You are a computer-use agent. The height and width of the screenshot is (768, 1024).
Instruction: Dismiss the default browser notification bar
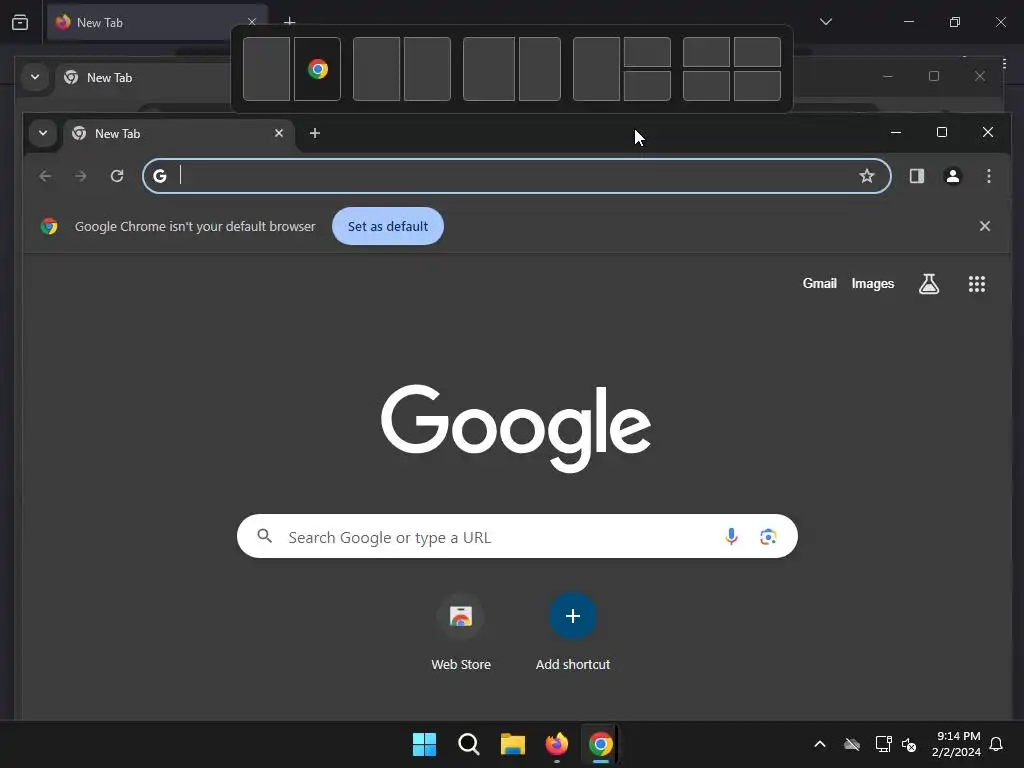click(985, 226)
